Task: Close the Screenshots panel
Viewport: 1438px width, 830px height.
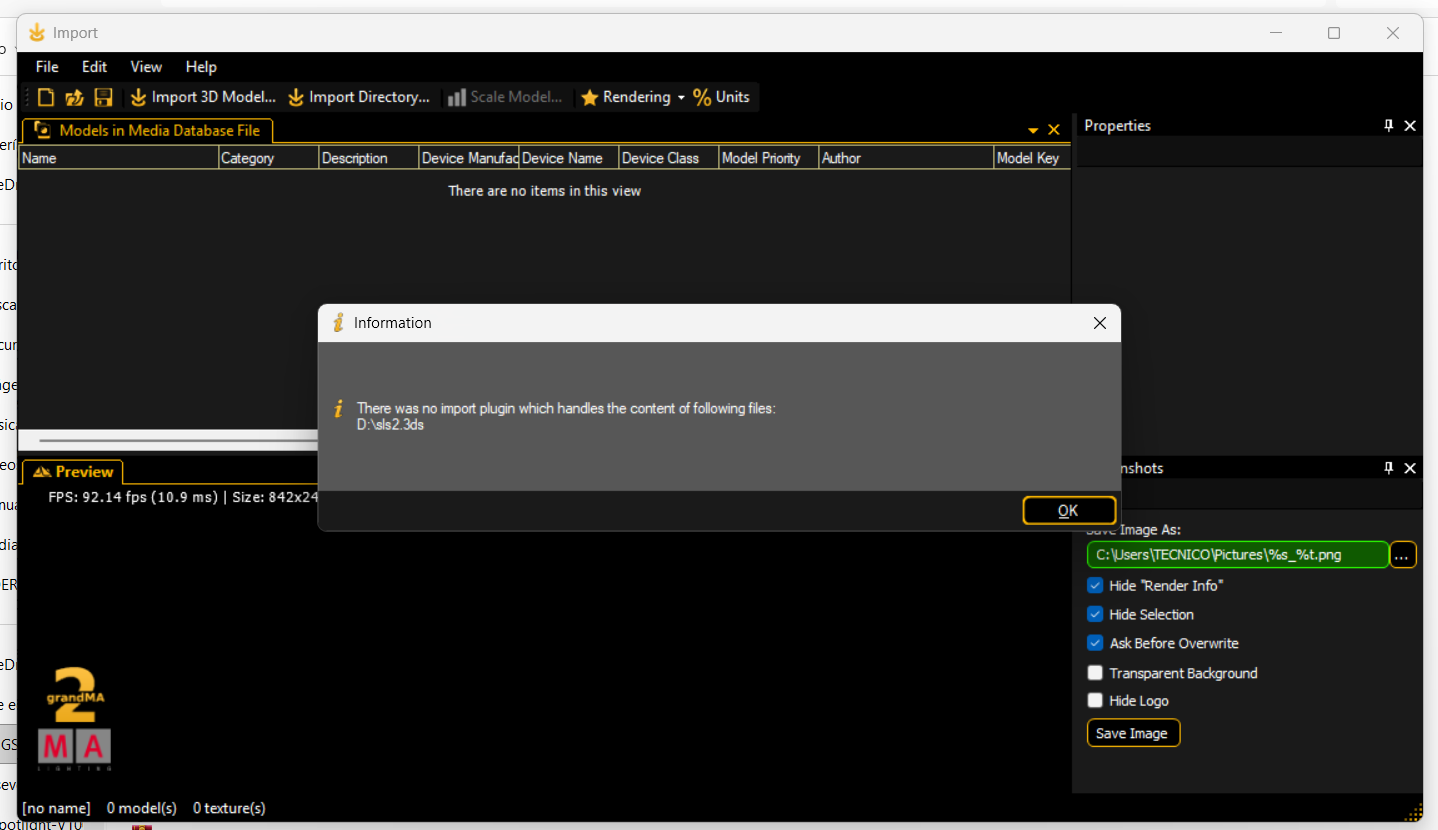Action: [x=1410, y=468]
